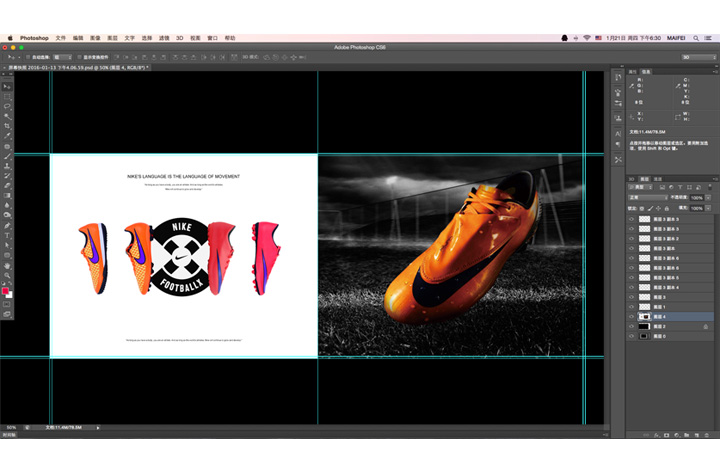Select the Crop tool

(7, 126)
